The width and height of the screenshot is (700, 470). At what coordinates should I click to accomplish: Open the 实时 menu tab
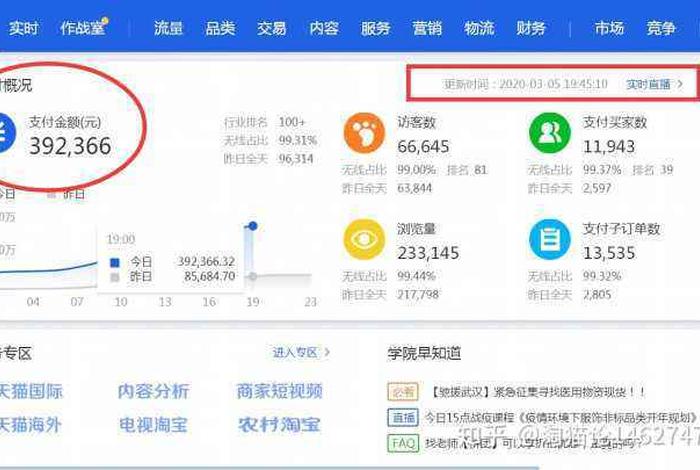click(x=24, y=29)
